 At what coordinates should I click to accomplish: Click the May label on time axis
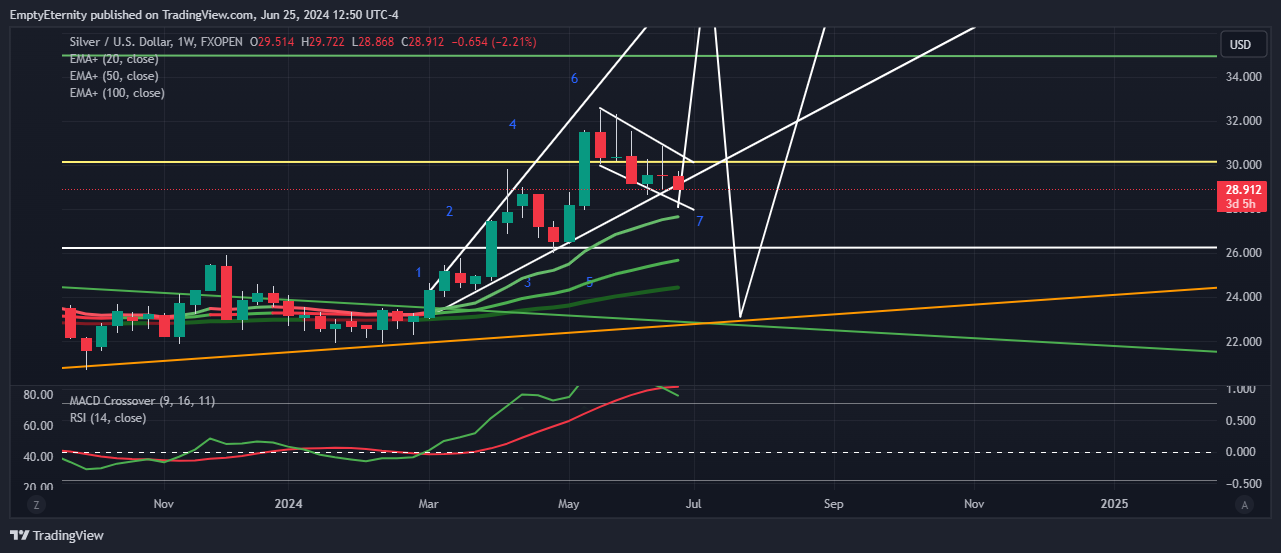tap(569, 505)
